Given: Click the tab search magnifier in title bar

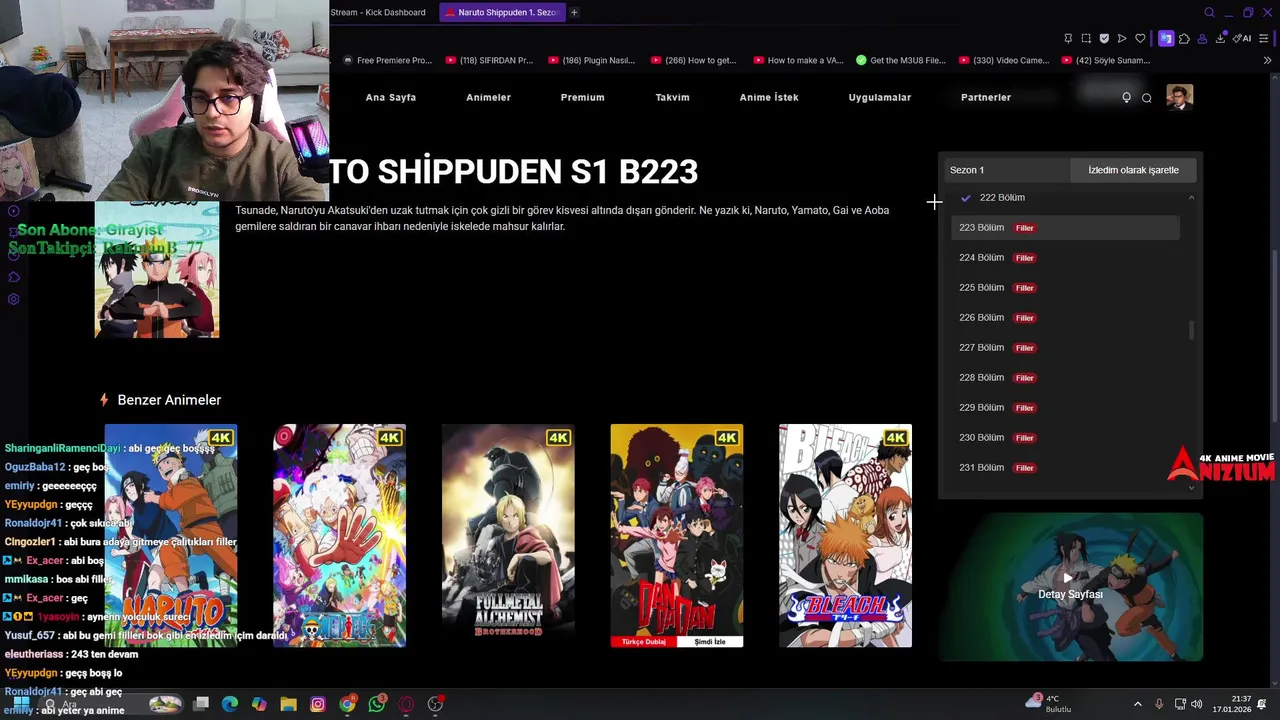Looking at the screenshot, I should pos(1209,12).
